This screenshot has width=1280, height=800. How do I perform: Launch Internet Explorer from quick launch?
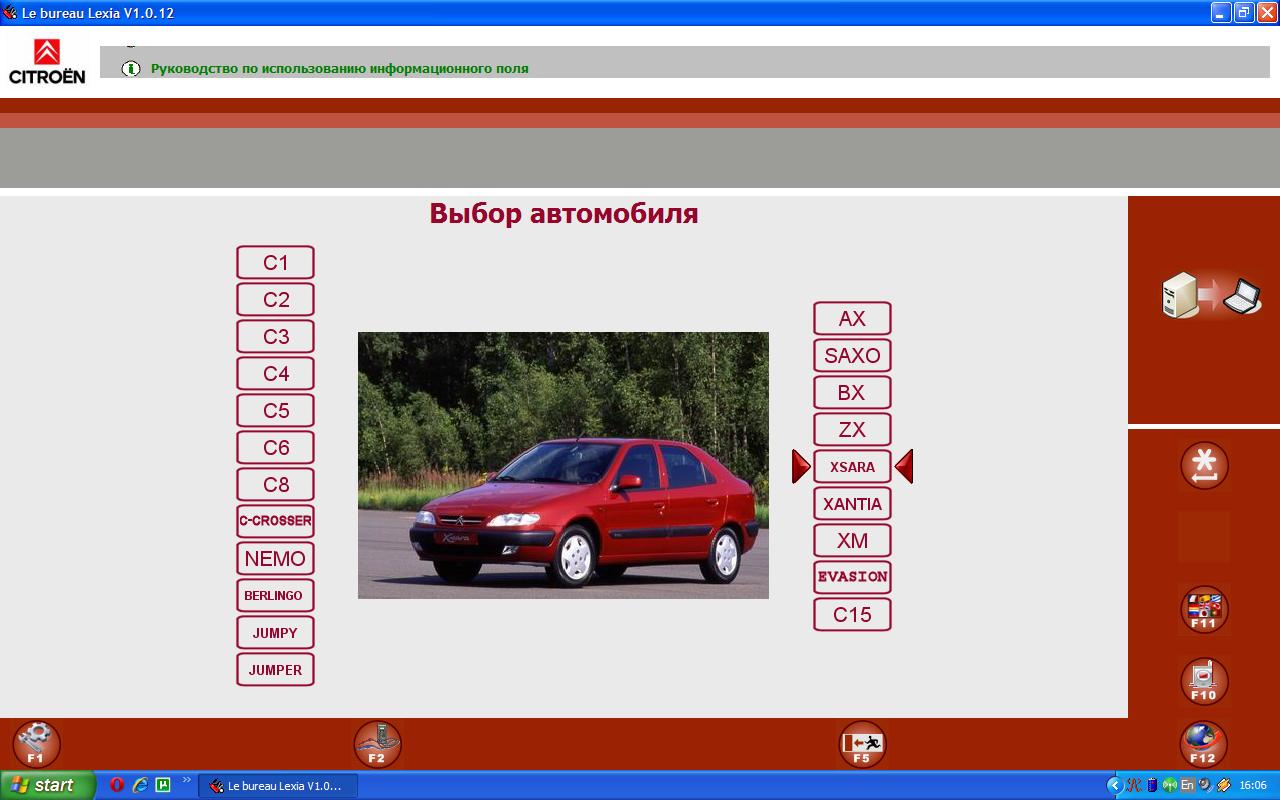pos(140,785)
